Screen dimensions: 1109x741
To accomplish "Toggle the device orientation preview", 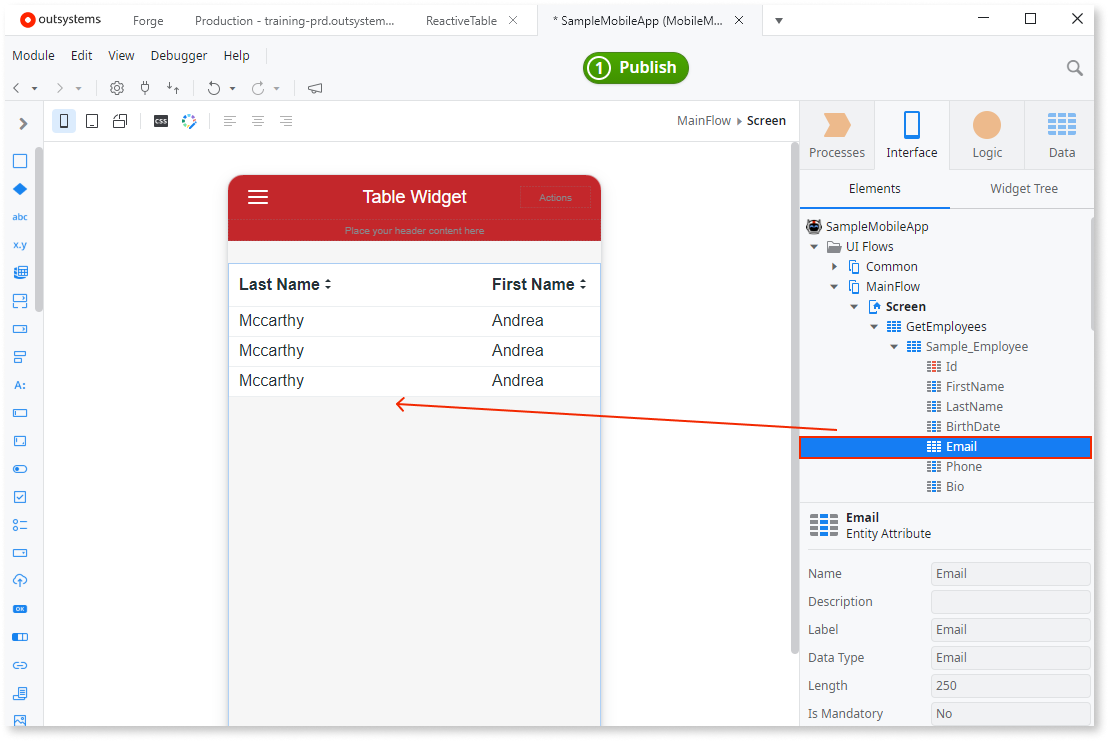I will (x=120, y=121).
